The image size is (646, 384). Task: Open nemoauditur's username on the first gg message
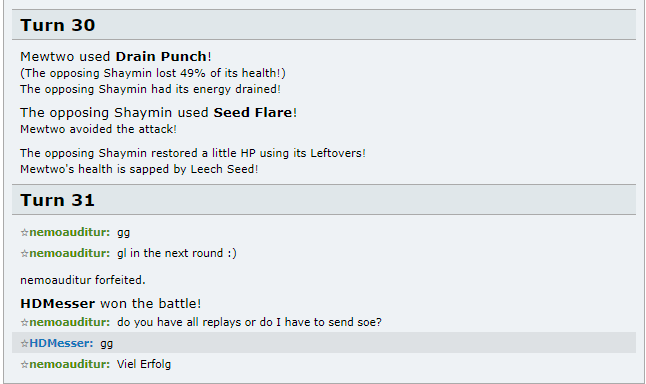pyautogui.click(x=70, y=232)
